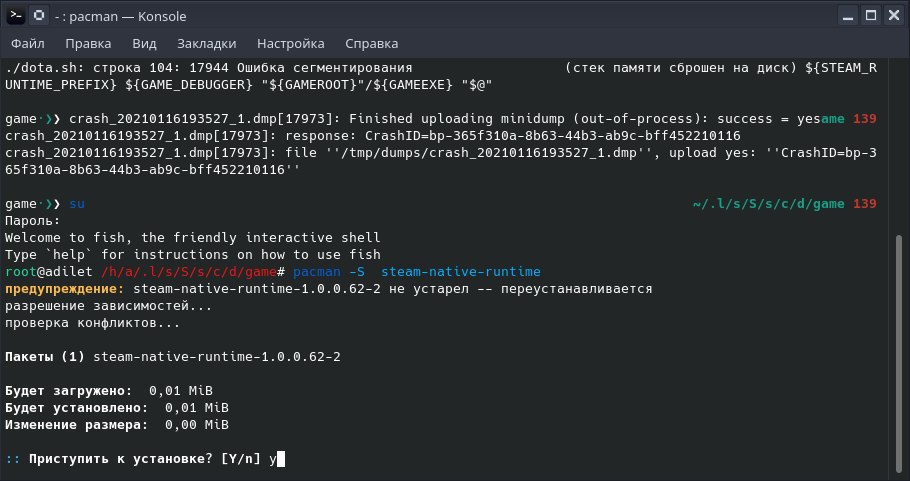This screenshot has height=481, width=910.
Task: Click 'Welcome to fish, the friendly interactive shell'
Action: pos(193,238)
